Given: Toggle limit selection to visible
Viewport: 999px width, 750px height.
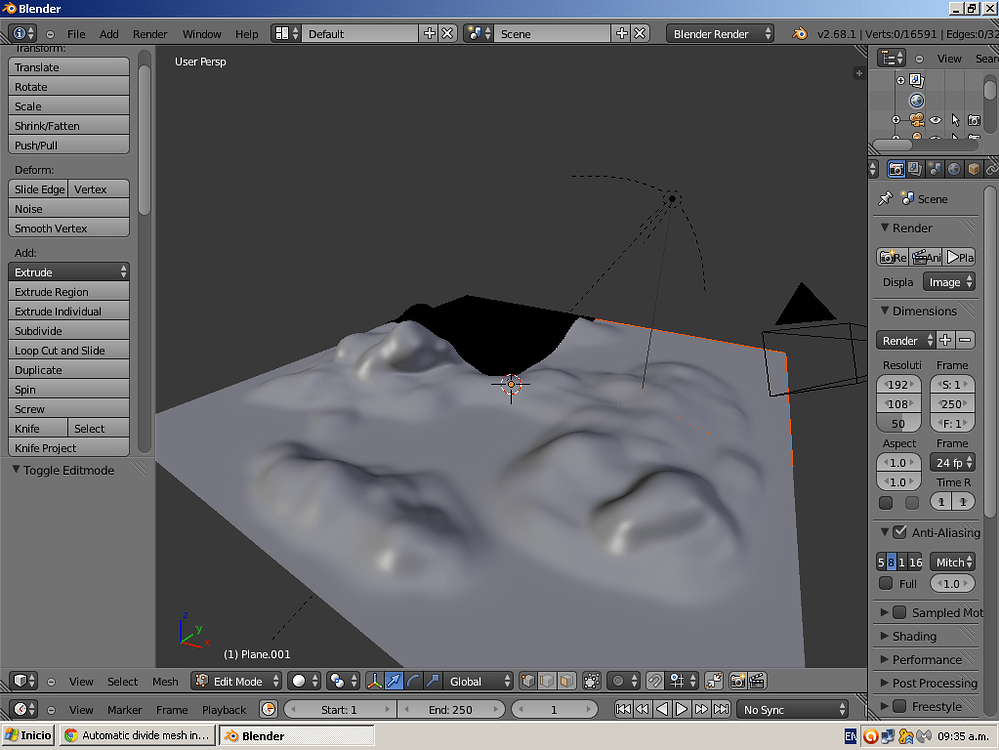Looking at the screenshot, I should (591, 681).
